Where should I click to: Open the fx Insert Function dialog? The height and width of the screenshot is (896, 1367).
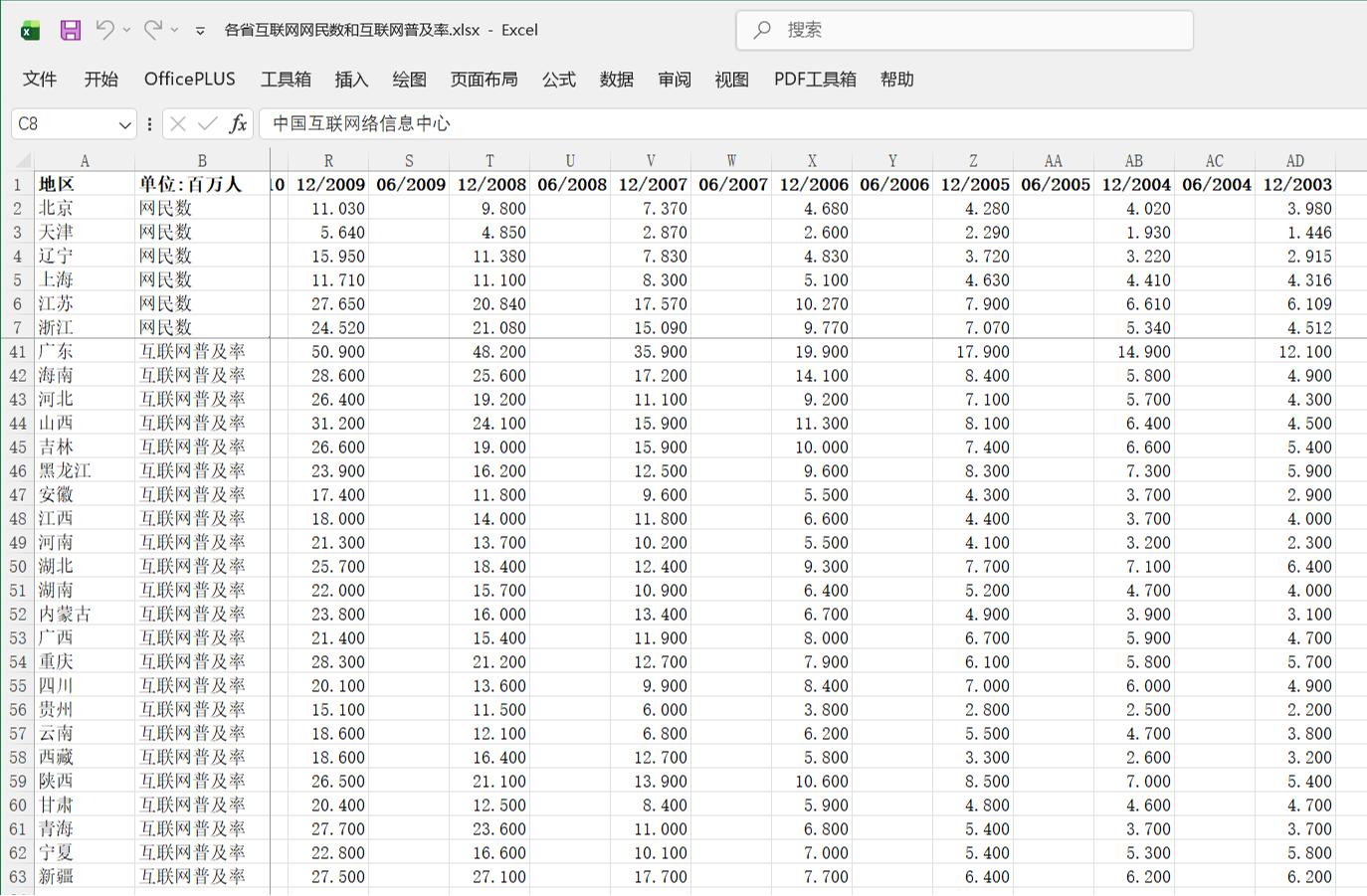[238, 123]
